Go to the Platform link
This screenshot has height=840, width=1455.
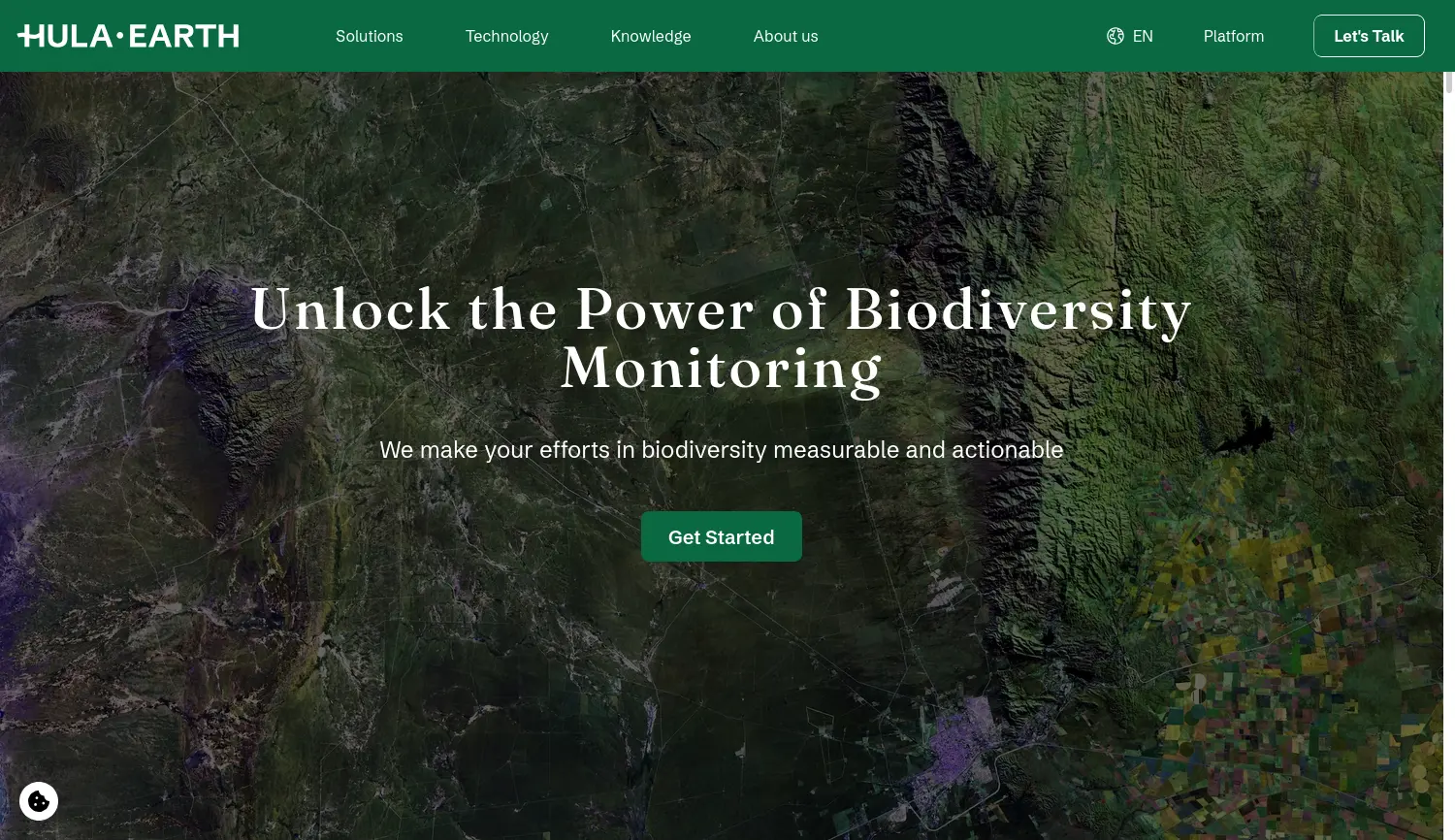[1233, 36]
